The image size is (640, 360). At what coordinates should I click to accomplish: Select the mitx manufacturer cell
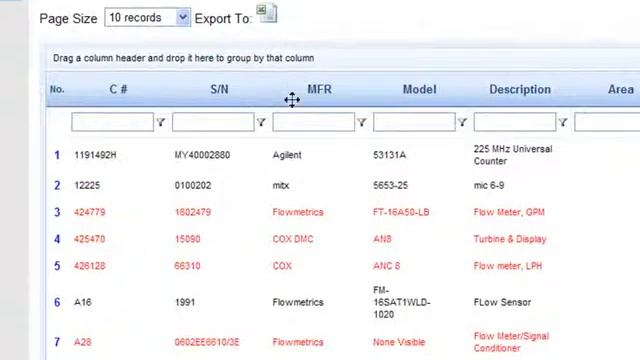pos(281,185)
